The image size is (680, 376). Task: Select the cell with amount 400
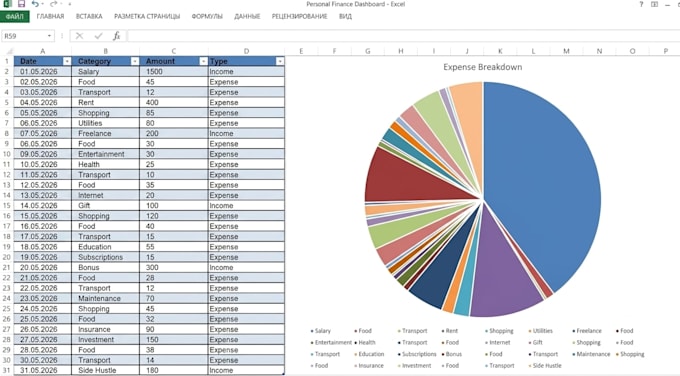(174, 103)
